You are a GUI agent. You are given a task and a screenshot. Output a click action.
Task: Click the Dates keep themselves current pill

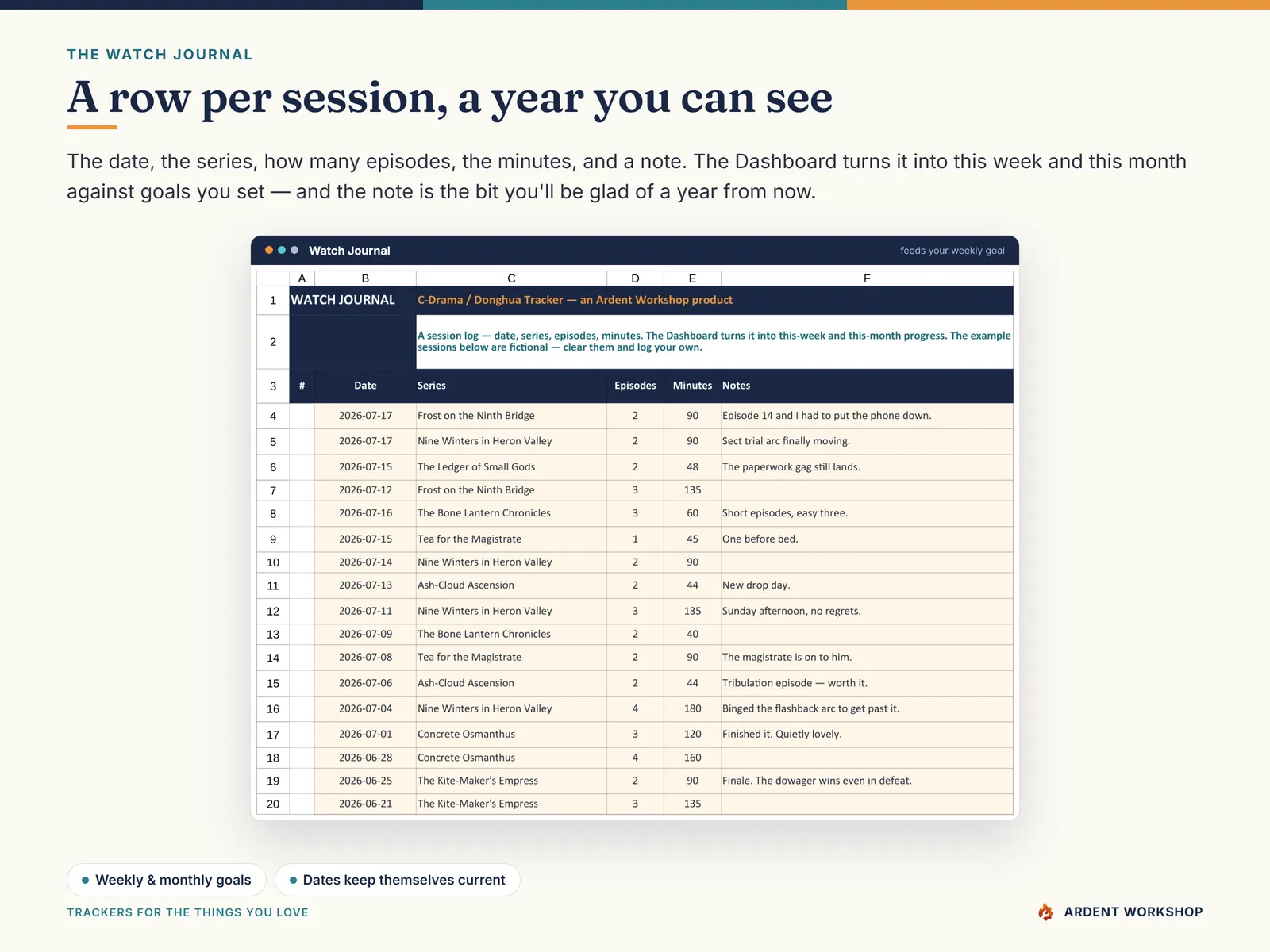(397, 880)
